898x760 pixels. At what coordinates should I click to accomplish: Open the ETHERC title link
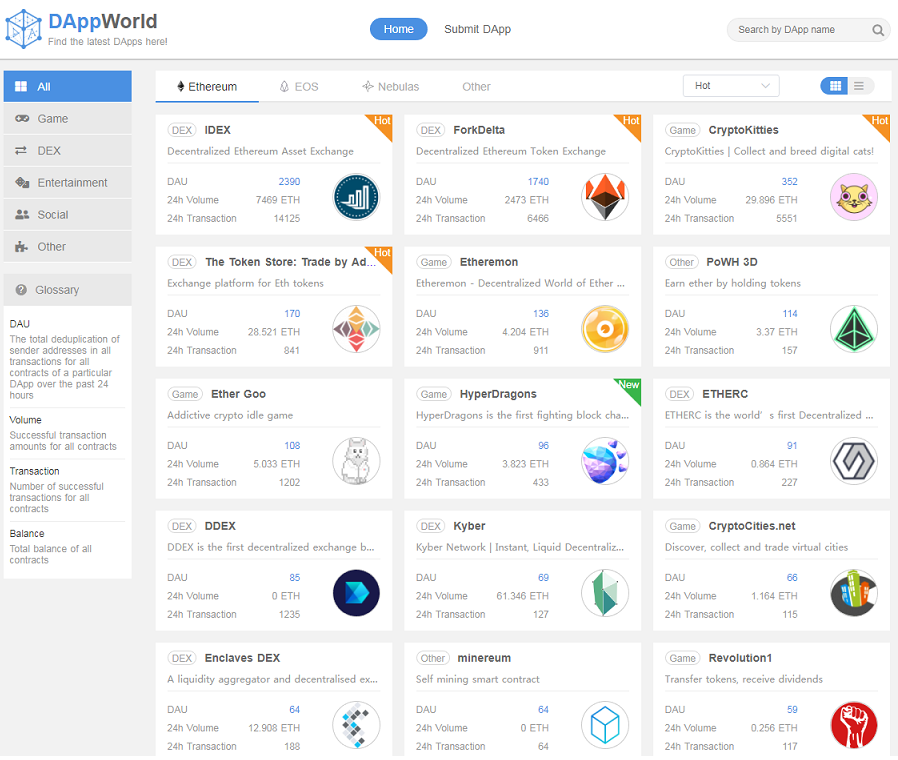(725, 394)
